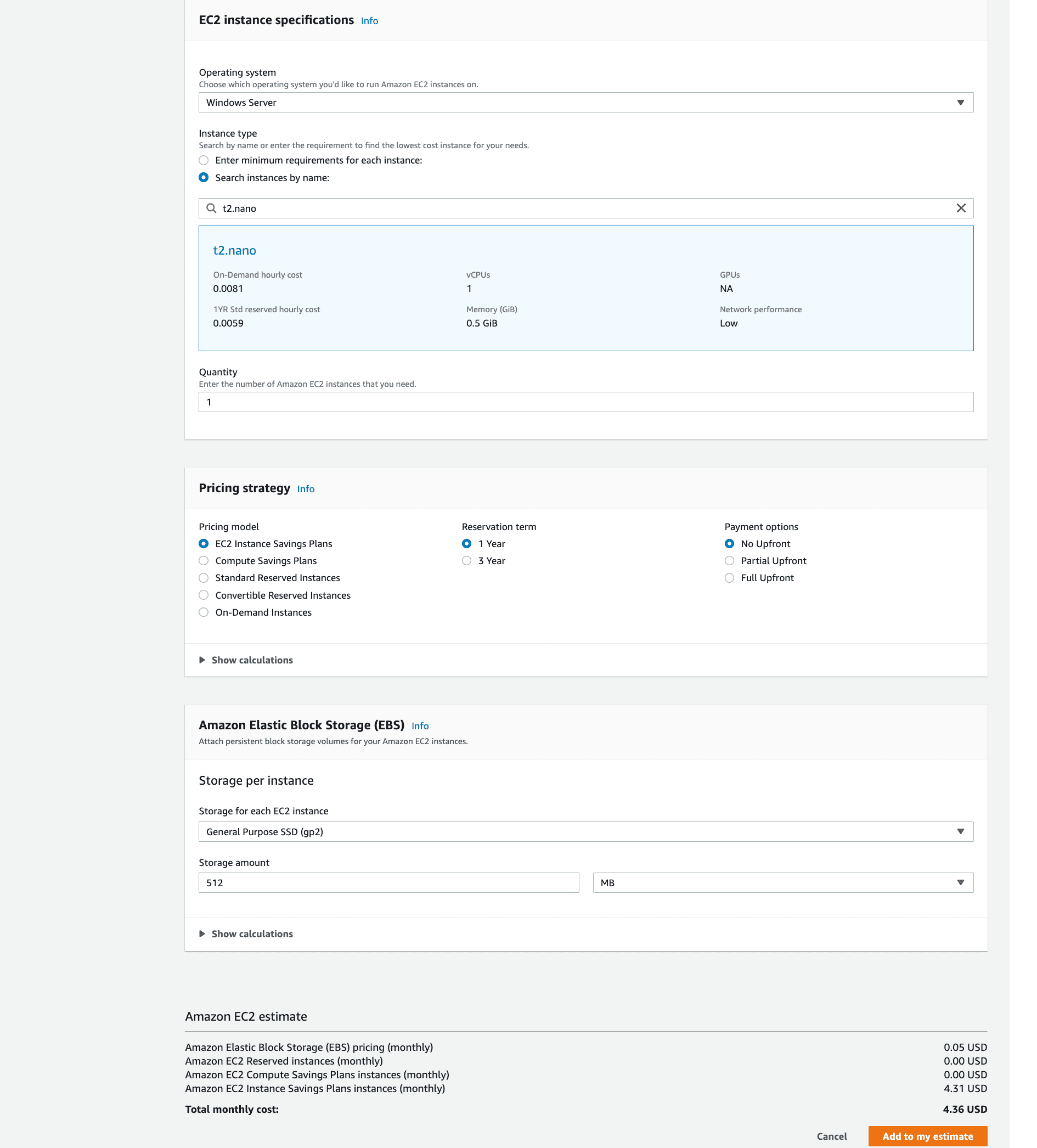Viewport: 1037px width, 1148px height.
Task: Click Add to my estimate button
Action: click(x=928, y=1136)
